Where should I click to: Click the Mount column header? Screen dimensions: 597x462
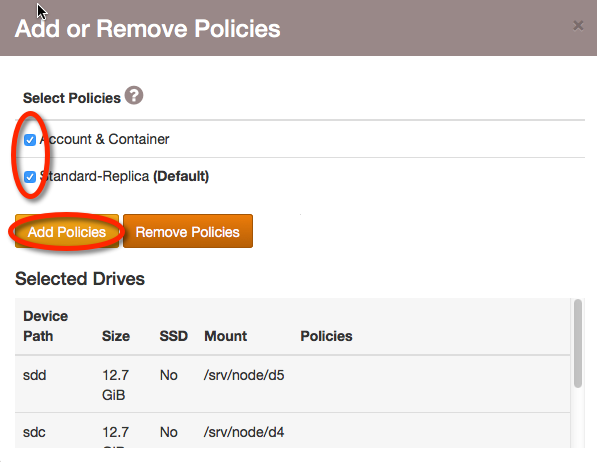click(x=225, y=336)
